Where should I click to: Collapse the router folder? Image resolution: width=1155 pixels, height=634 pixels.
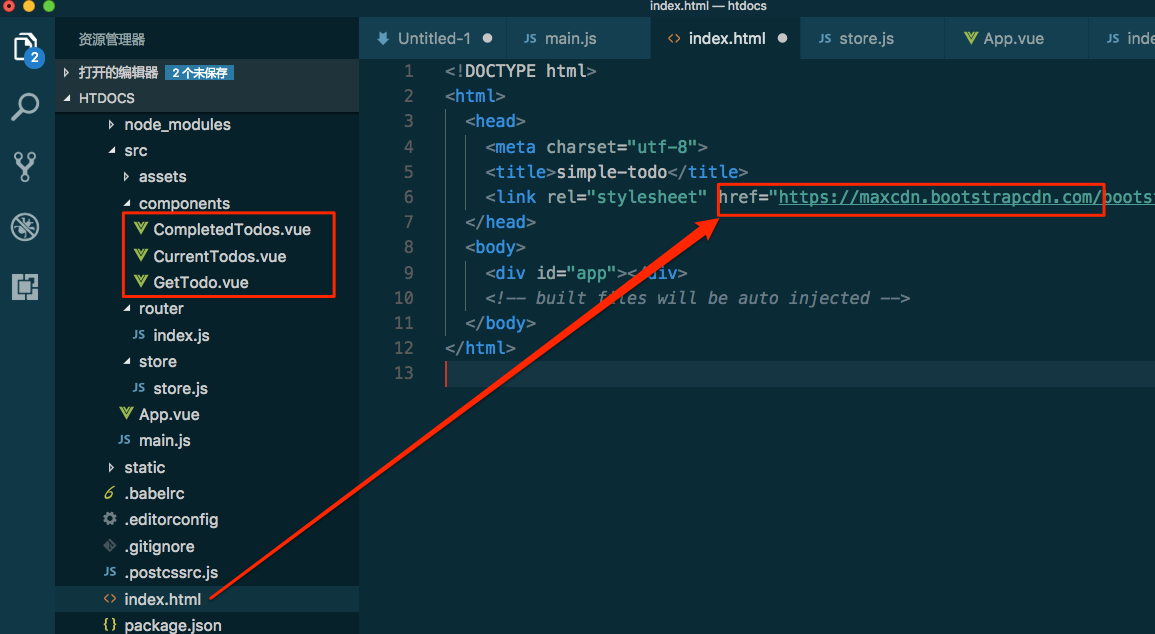127,309
